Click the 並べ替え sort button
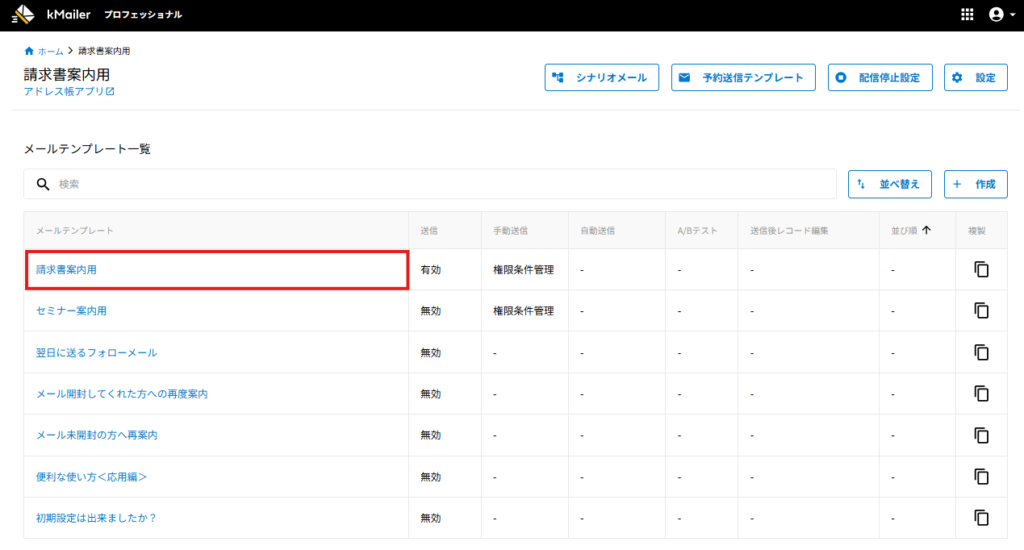The width and height of the screenshot is (1024, 550). coord(891,184)
